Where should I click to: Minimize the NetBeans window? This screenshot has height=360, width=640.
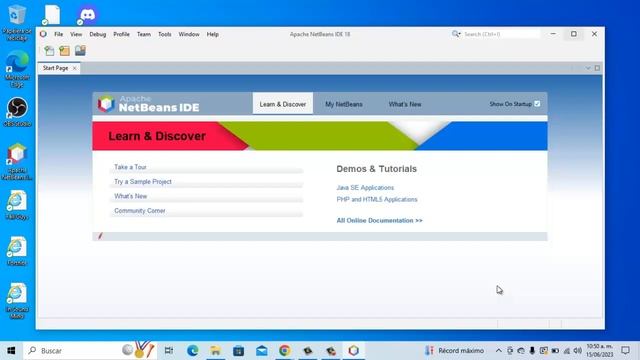point(553,34)
